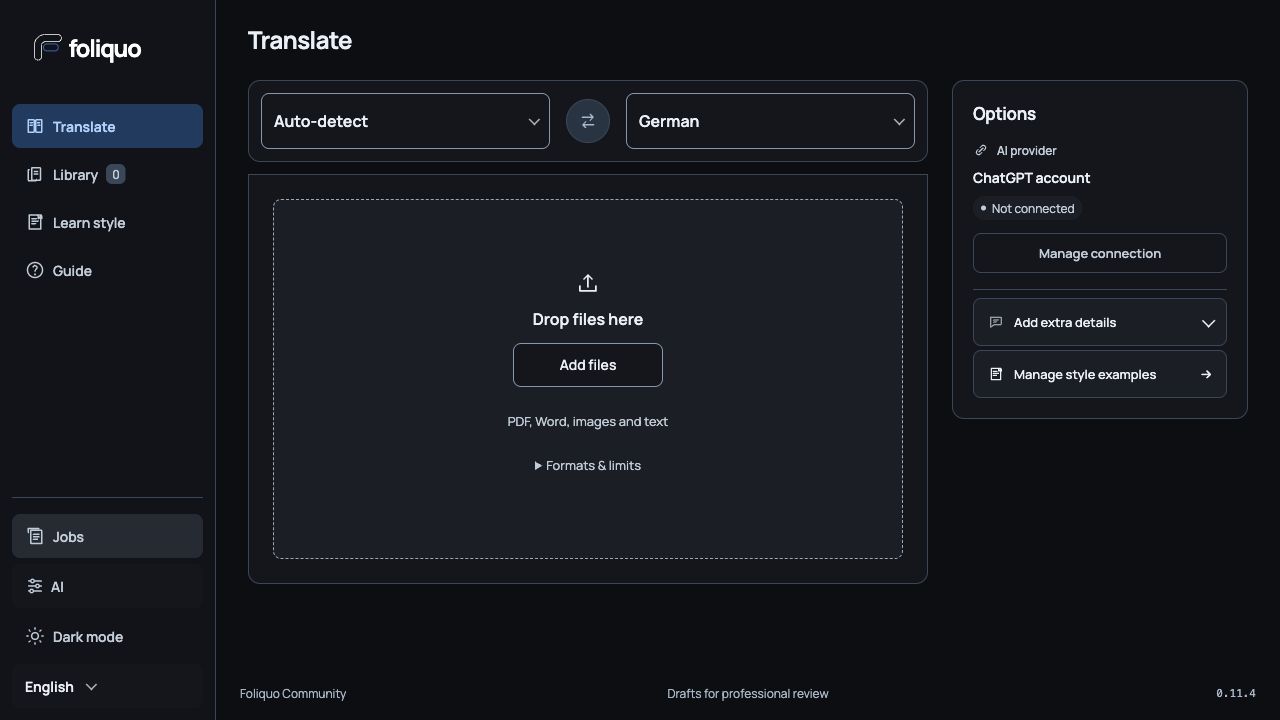Screen dimensions: 1280x720
Task: Click Drafts for professional review text
Action: (x=748, y=693)
